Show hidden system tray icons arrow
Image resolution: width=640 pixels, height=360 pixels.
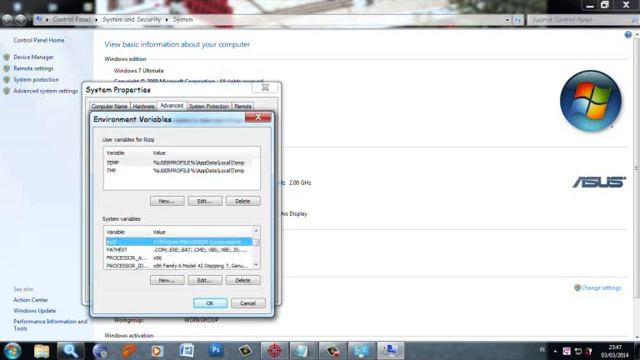(x=555, y=351)
